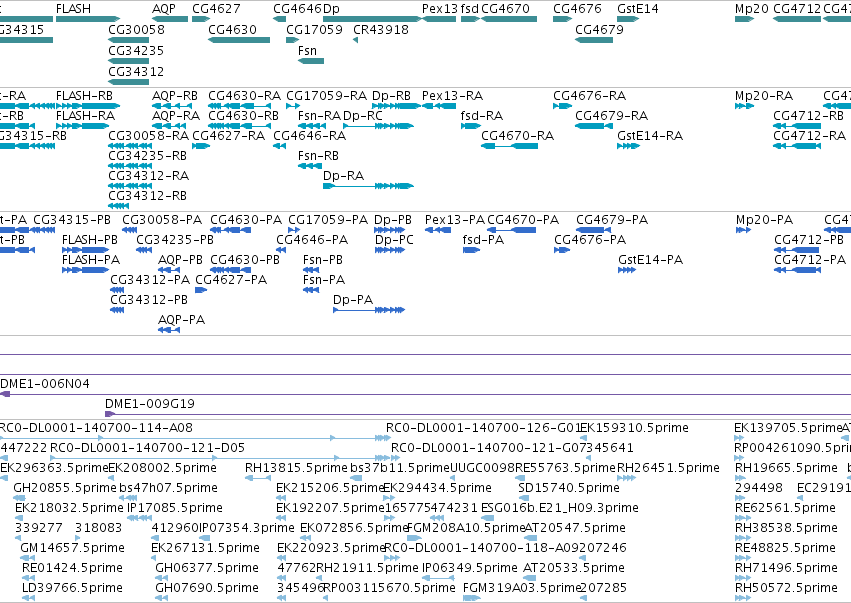The height and width of the screenshot is (603, 851).
Task: Open the CG4627-PA protein feature
Action: click(x=201, y=290)
